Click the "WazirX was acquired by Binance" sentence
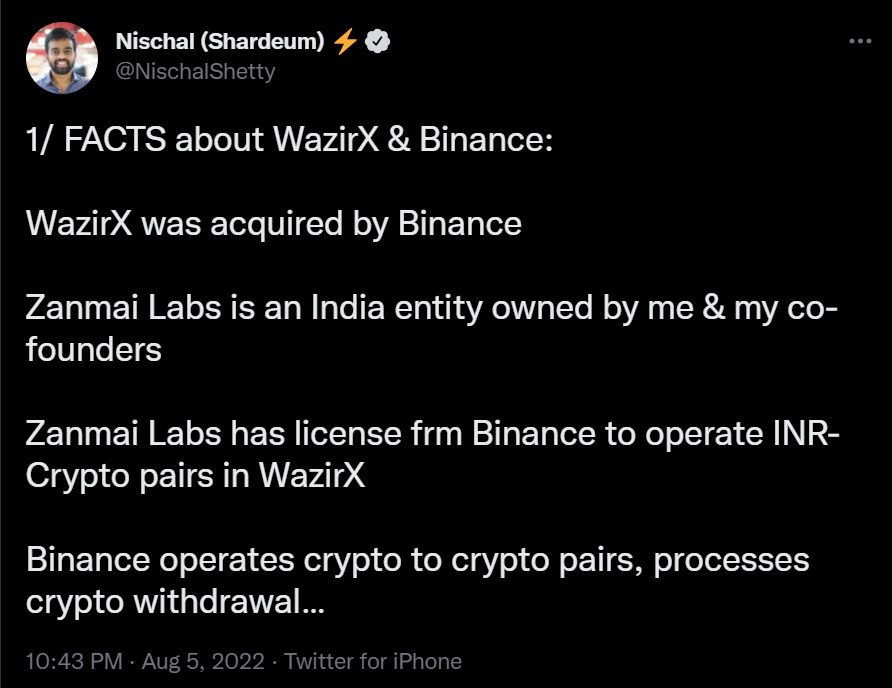This screenshot has width=892, height=688. tap(274, 224)
